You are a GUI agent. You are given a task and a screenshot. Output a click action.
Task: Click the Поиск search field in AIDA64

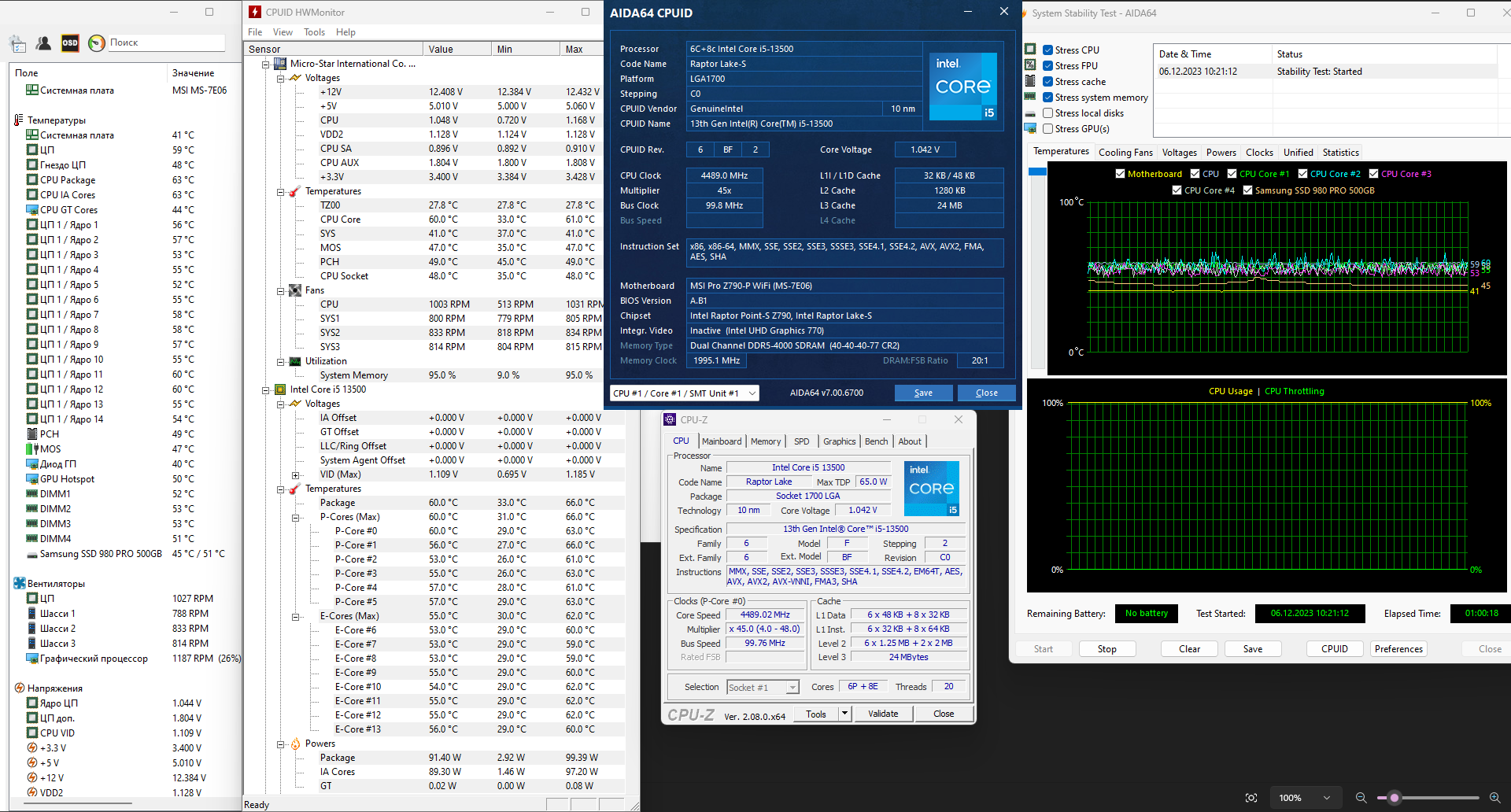[x=166, y=42]
